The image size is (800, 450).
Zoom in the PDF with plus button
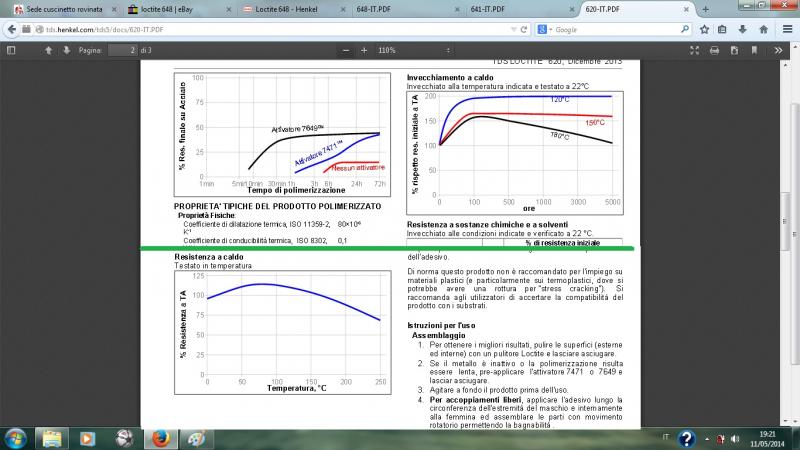coord(364,50)
